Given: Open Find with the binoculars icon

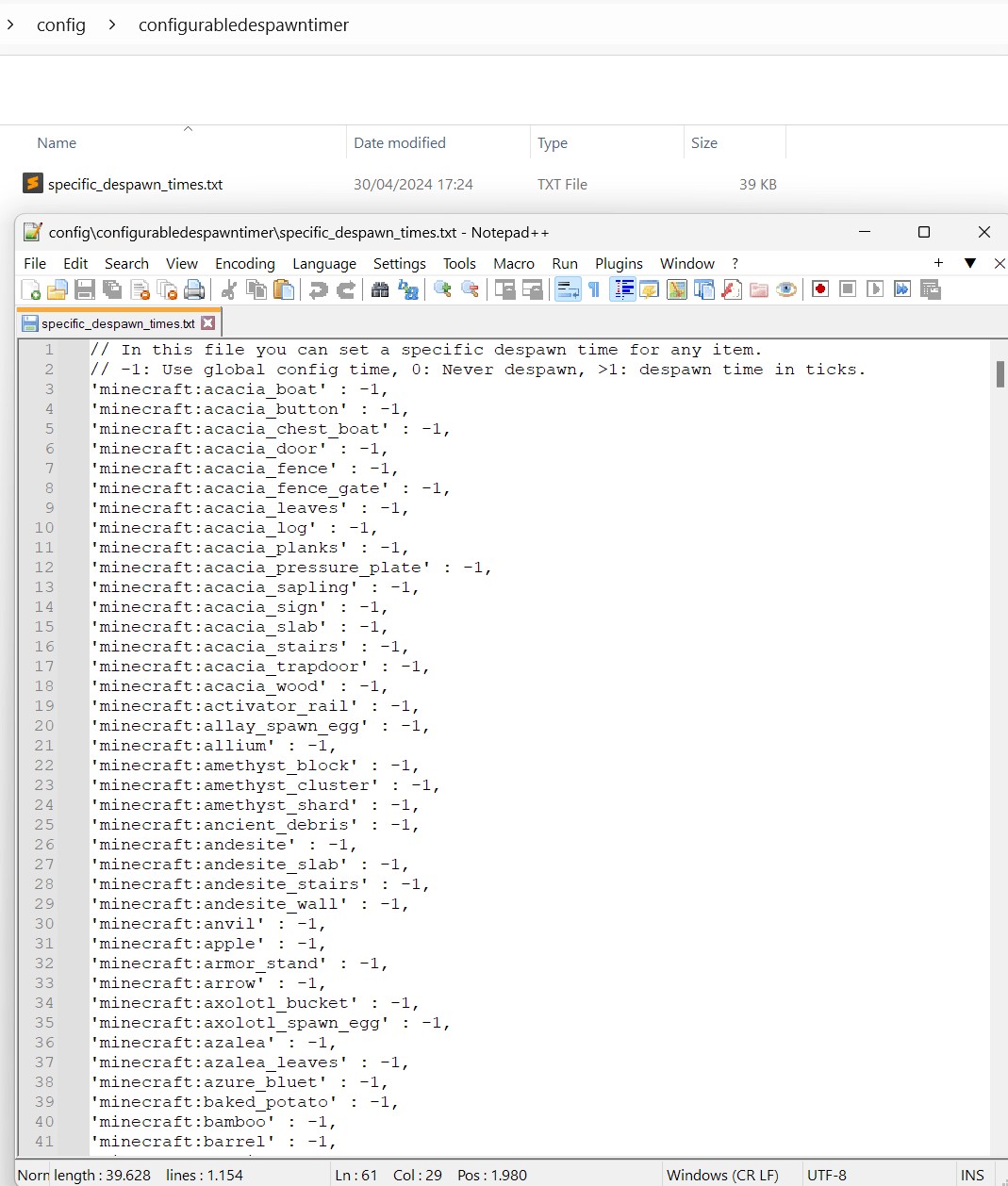Looking at the screenshot, I should (380, 289).
